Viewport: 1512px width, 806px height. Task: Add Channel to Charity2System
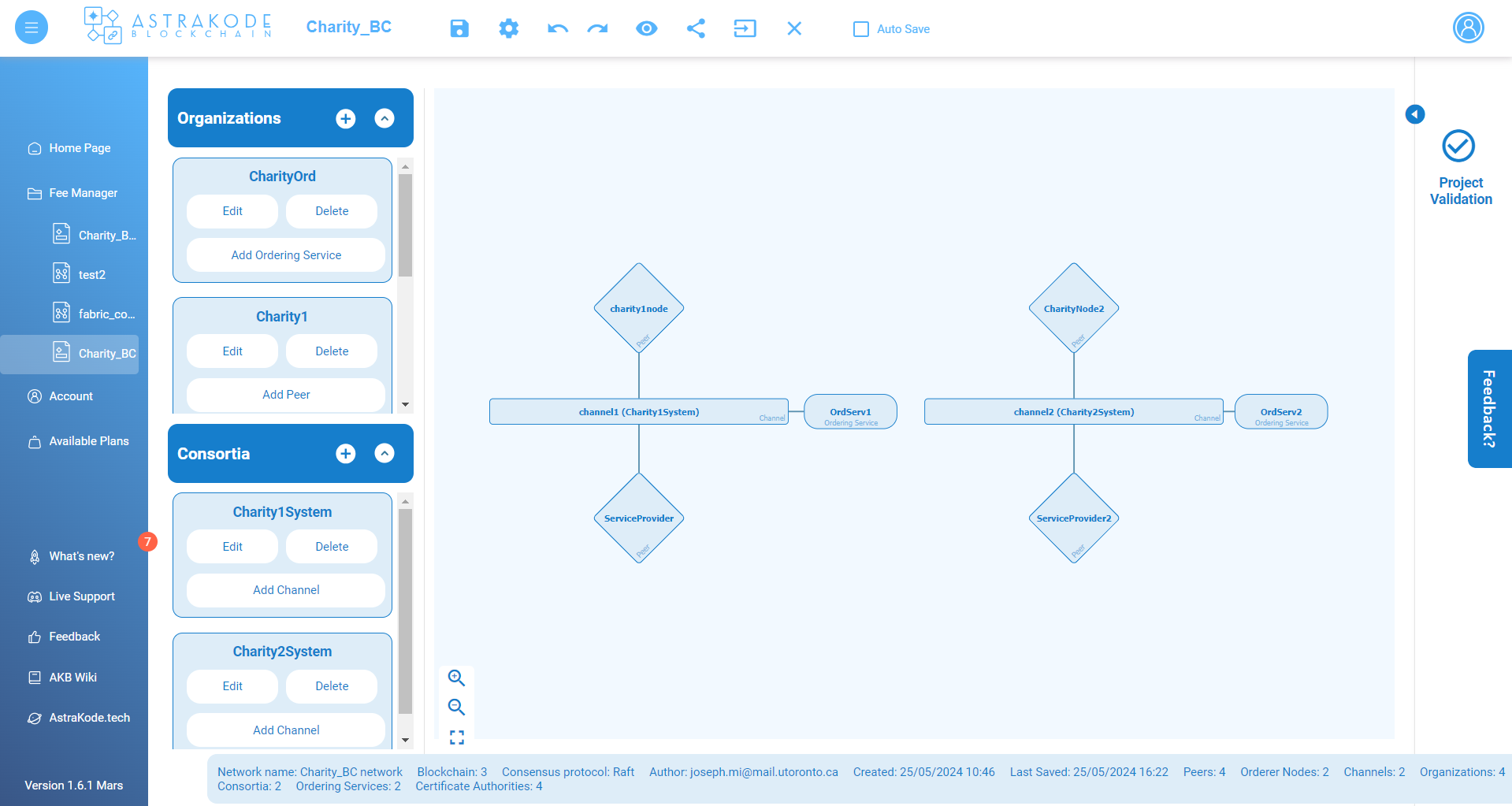click(286, 730)
